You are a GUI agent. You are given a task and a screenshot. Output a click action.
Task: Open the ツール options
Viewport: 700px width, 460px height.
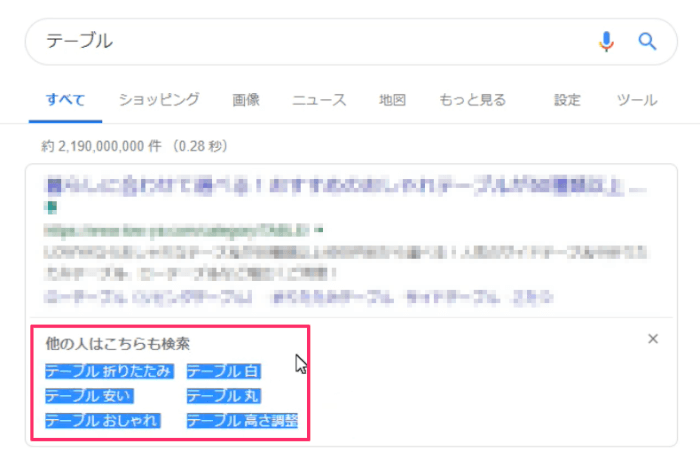coord(637,100)
